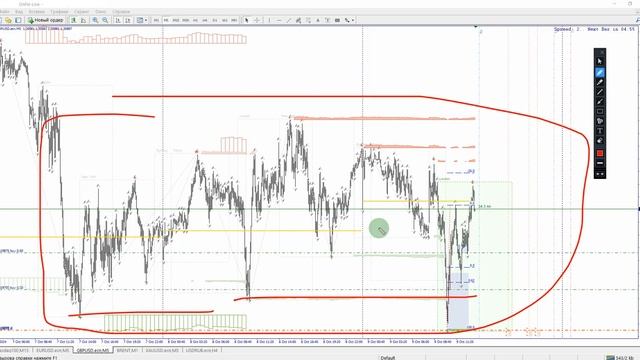Switch to the EURUSD M5 chart tab
The width and height of the screenshot is (640, 360).
(52, 350)
